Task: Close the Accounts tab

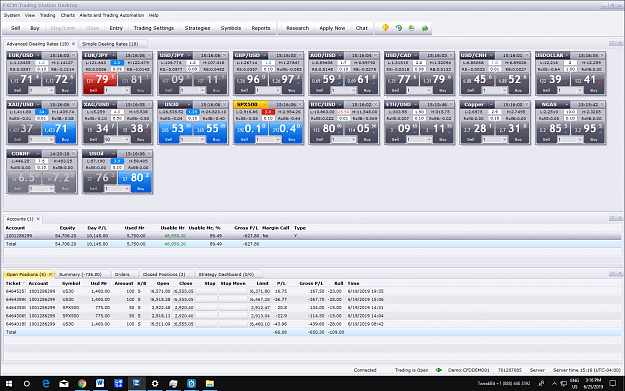Action: tap(38, 219)
